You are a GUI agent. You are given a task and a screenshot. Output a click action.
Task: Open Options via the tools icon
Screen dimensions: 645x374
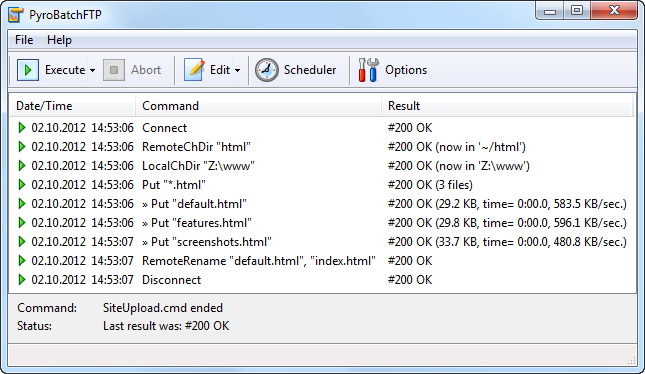tap(368, 70)
